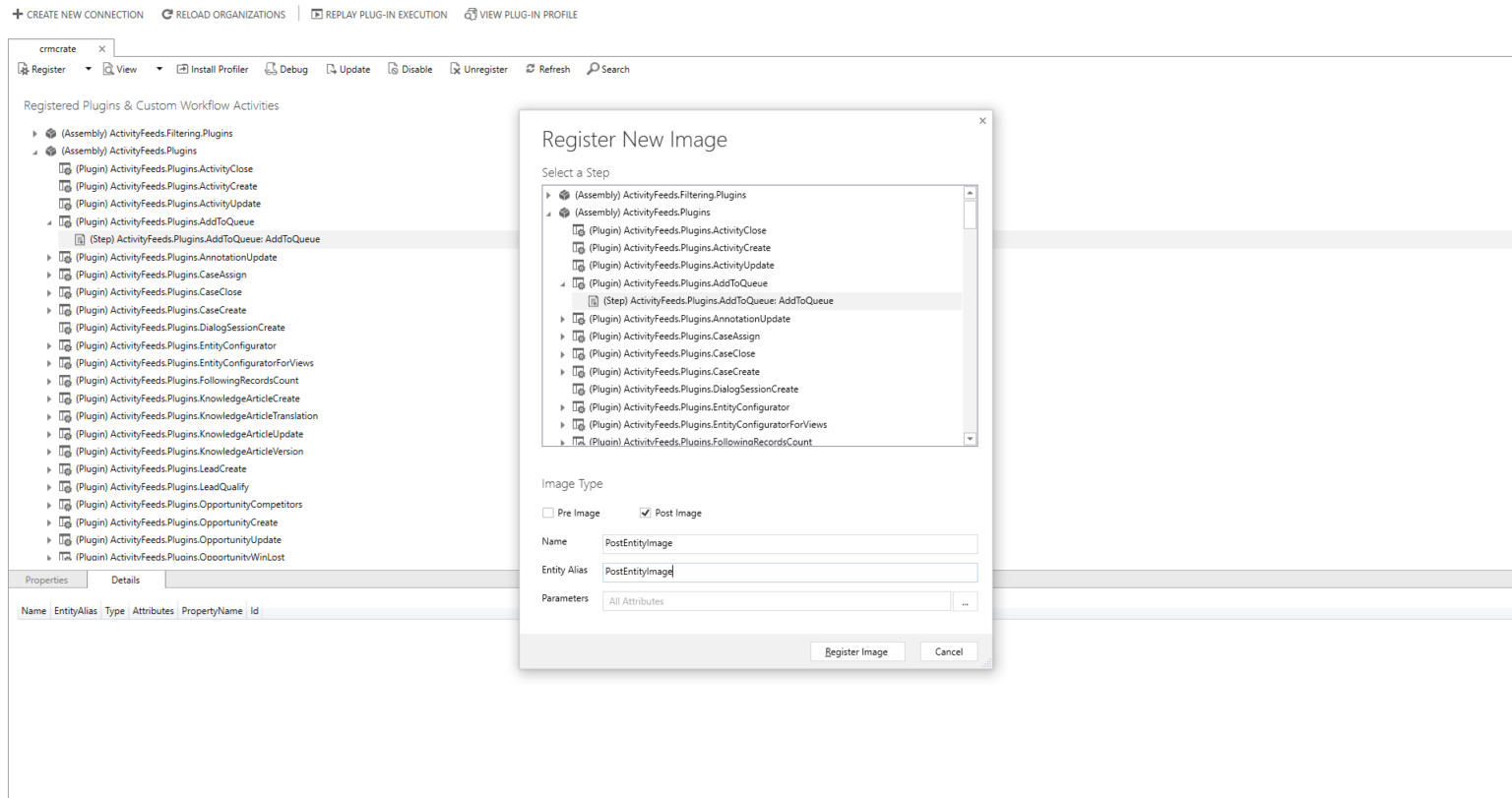The width and height of the screenshot is (1512, 798).
Task: Toggle the Register dropdown arrow
Action: coord(87,69)
